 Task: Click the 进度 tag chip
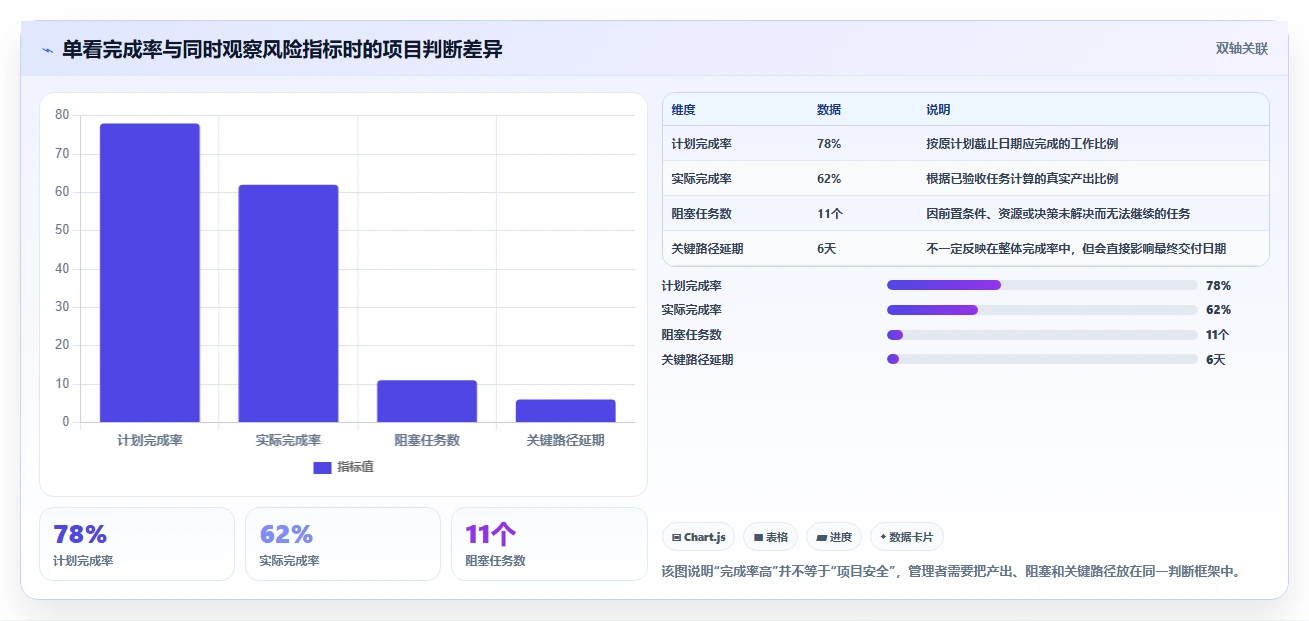[834, 537]
